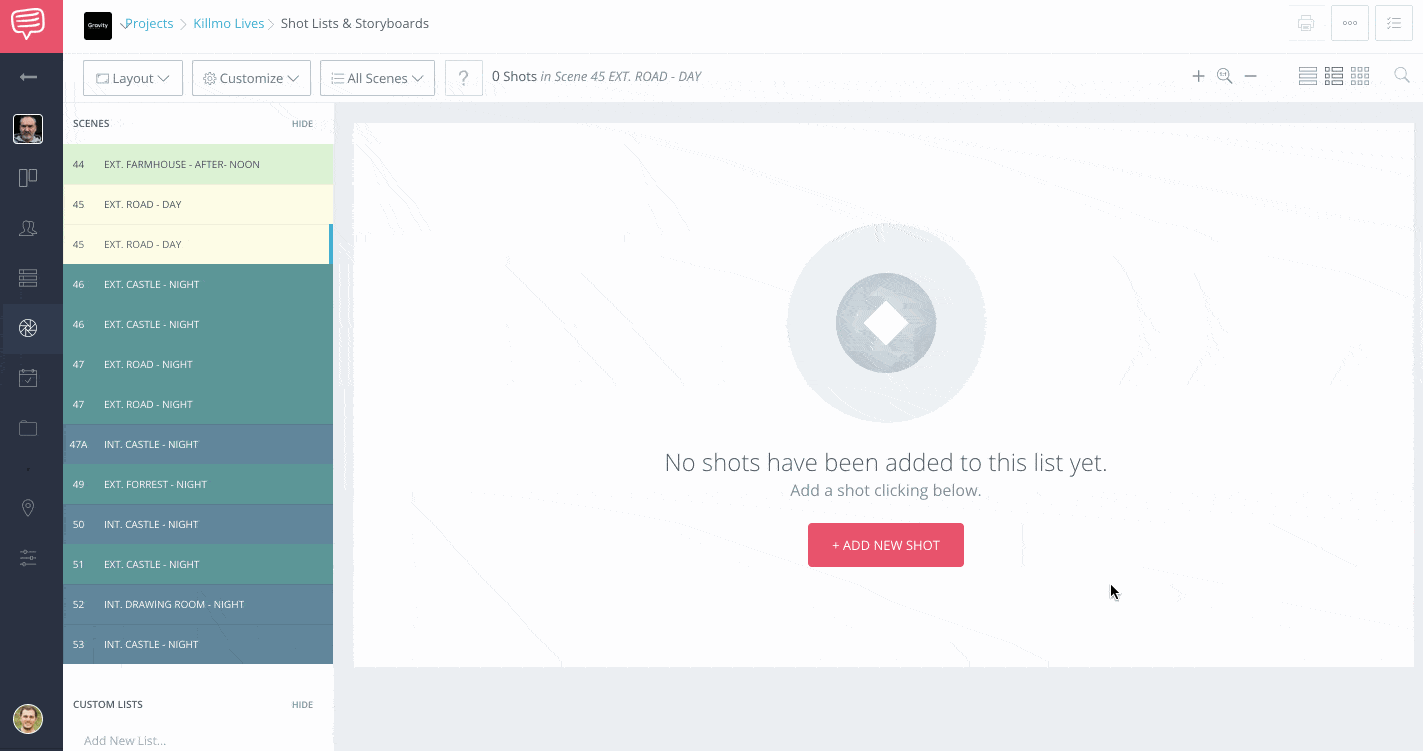Image resolution: width=1423 pixels, height=751 pixels.
Task: Toggle the checklist panel icon at top right
Action: (x=1394, y=23)
